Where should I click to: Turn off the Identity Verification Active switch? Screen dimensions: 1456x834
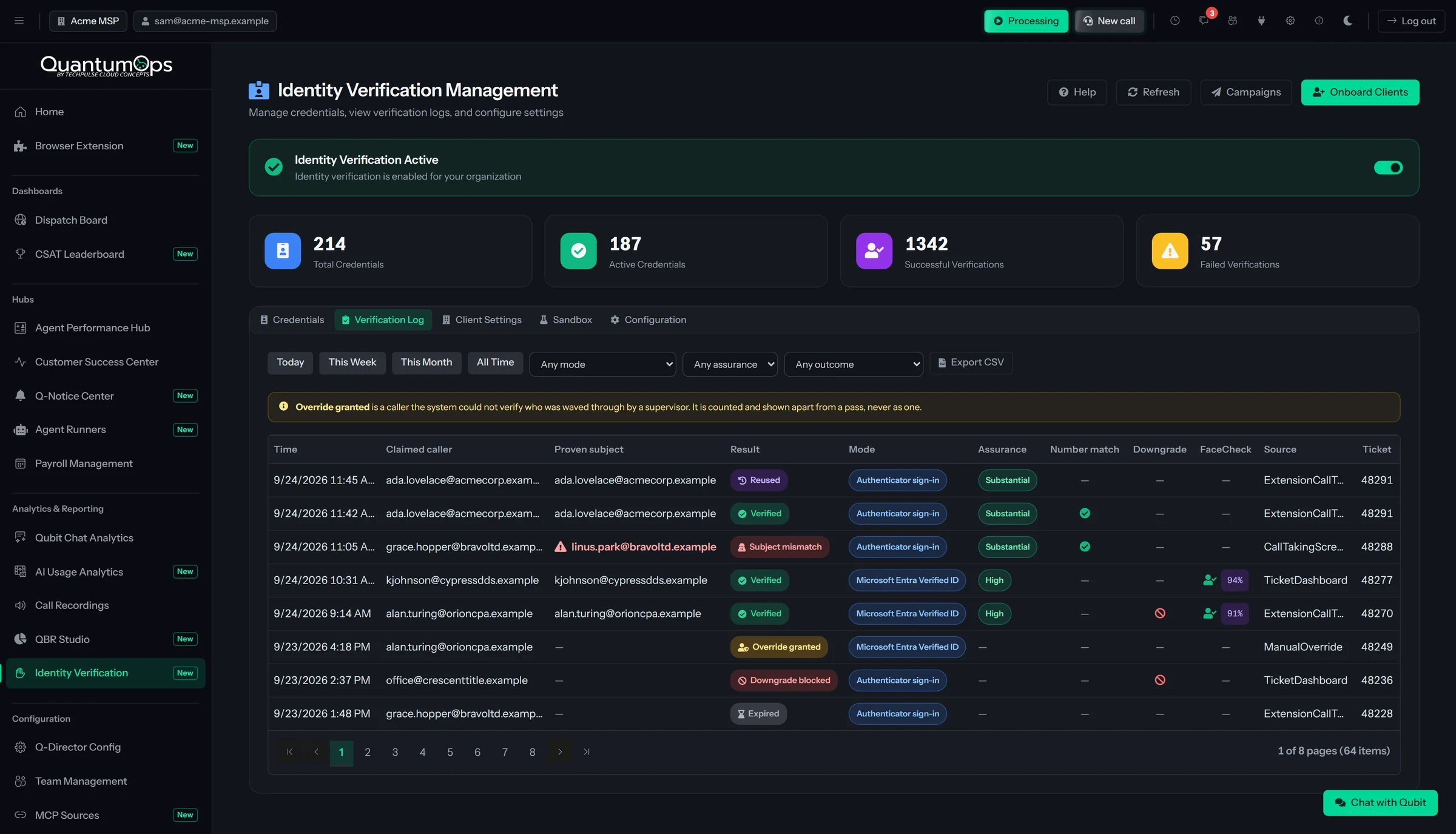click(x=1388, y=167)
